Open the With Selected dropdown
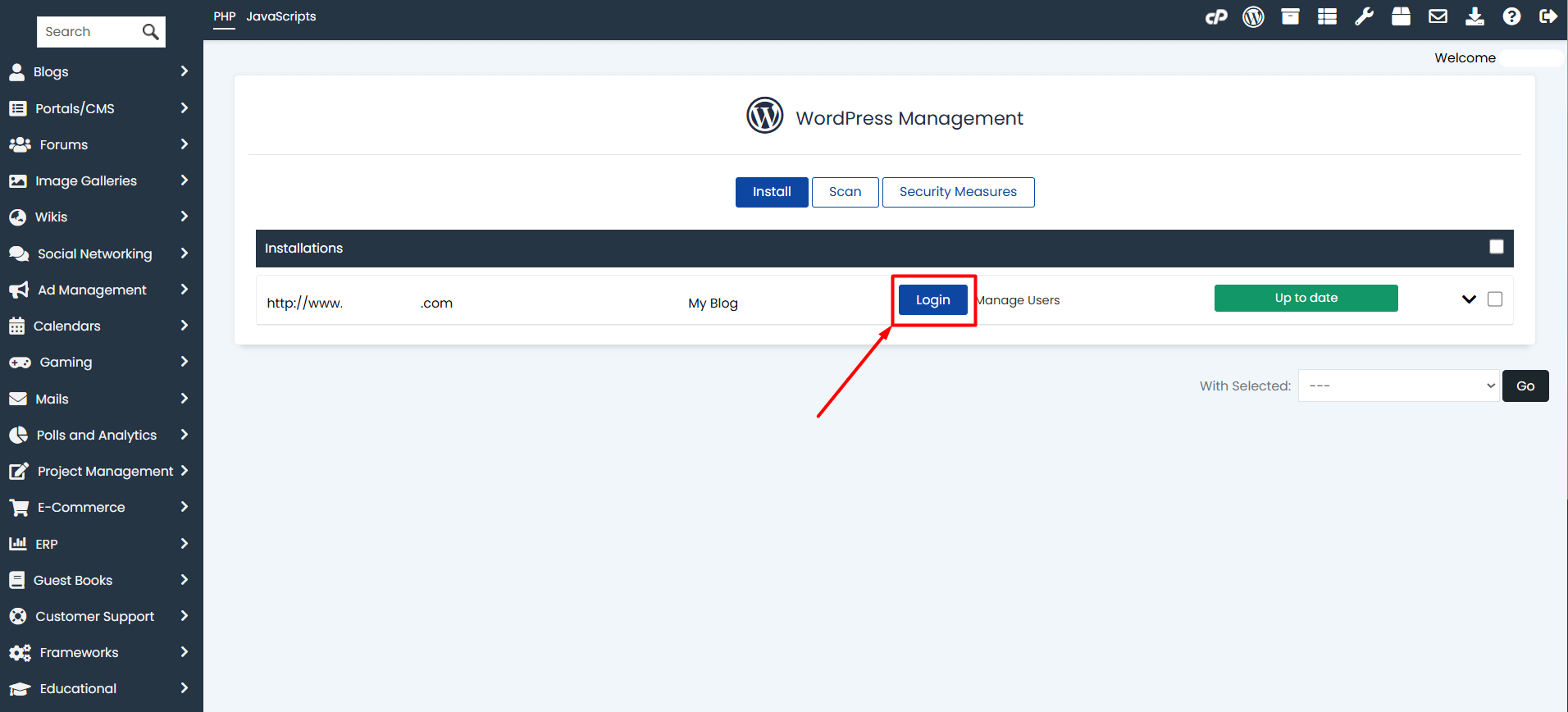 coord(1399,386)
